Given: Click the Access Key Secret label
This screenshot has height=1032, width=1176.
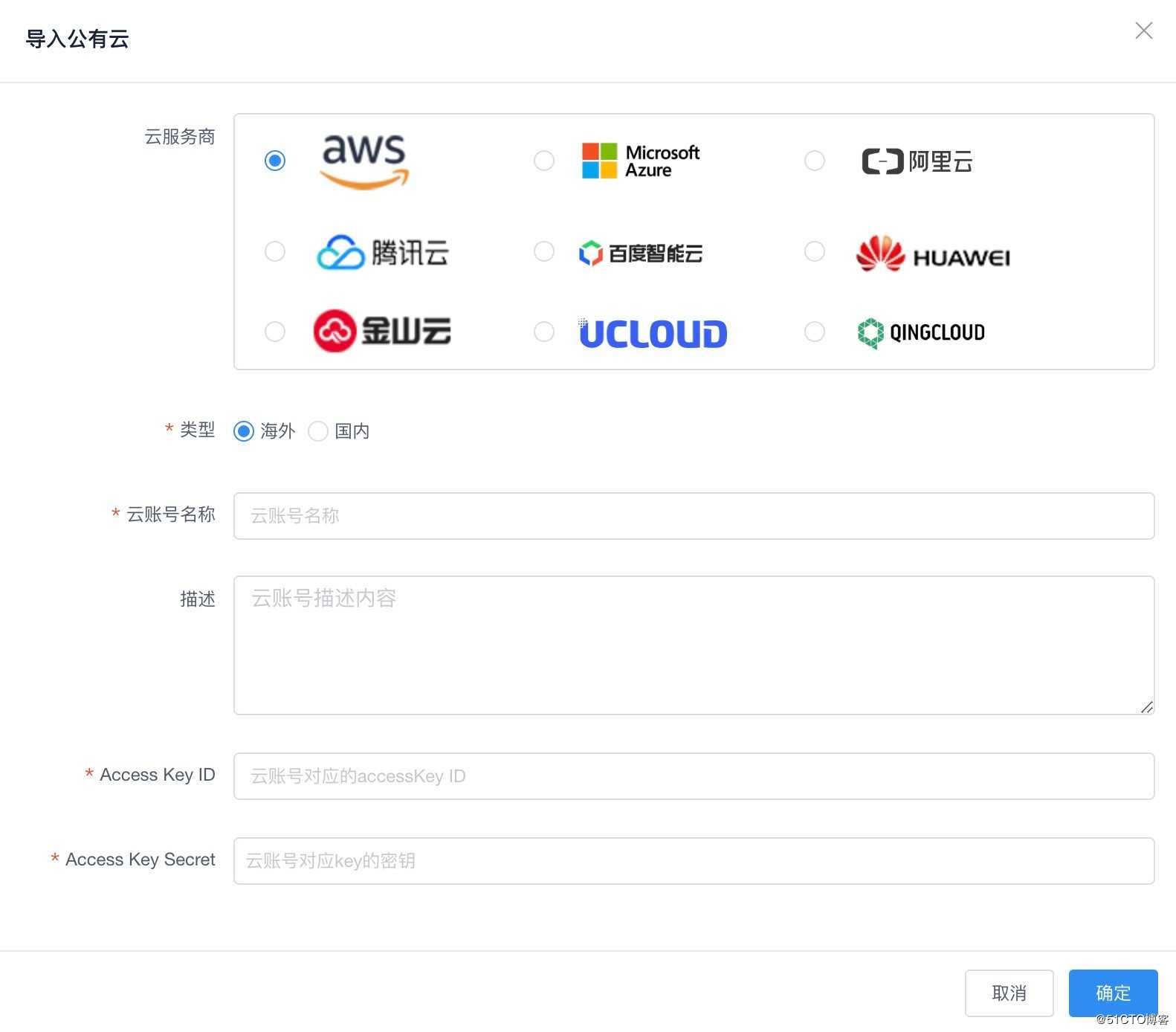Looking at the screenshot, I should coord(140,860).
